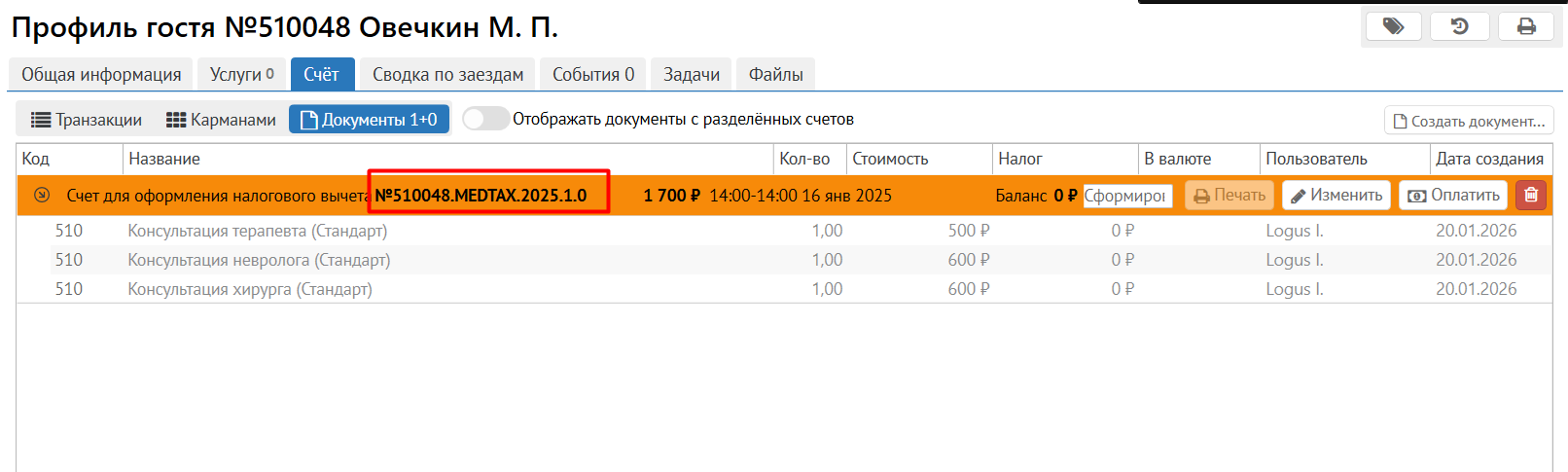
Task: Click the Печать button on the invoice
Action: coord(1229,195)
